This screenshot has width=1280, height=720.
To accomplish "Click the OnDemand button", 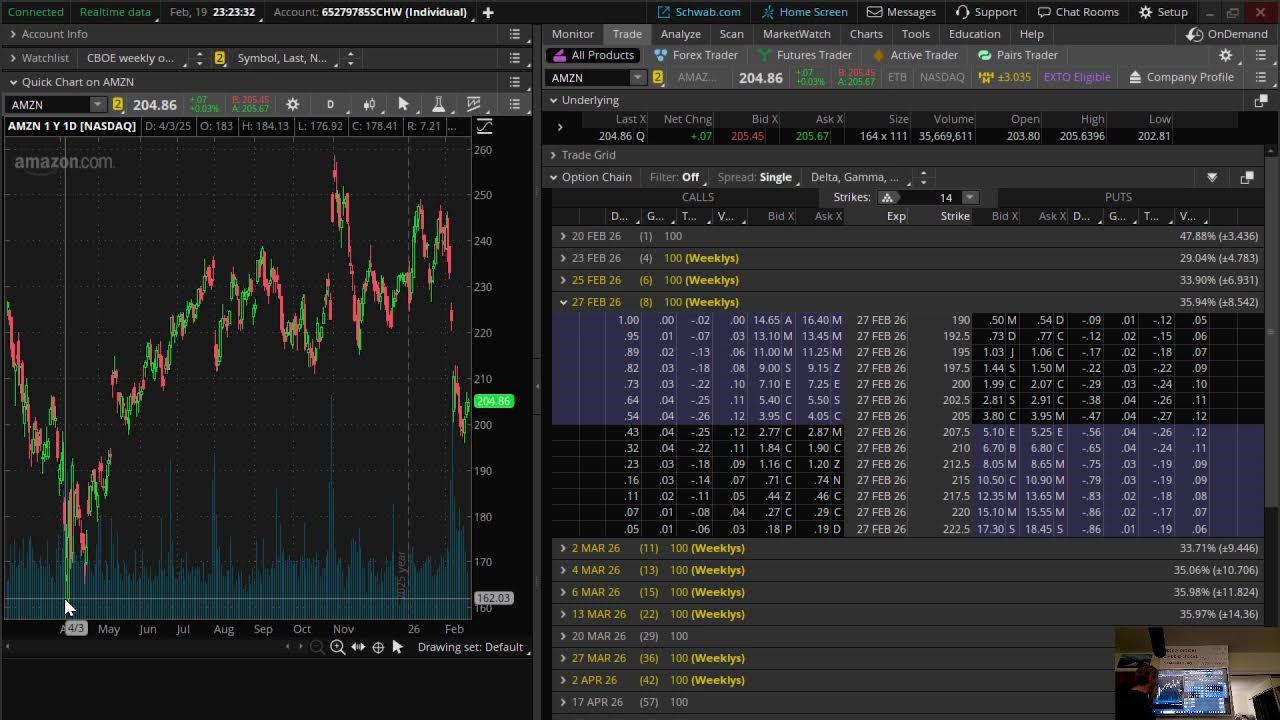I will click(x=1227, y=34).
